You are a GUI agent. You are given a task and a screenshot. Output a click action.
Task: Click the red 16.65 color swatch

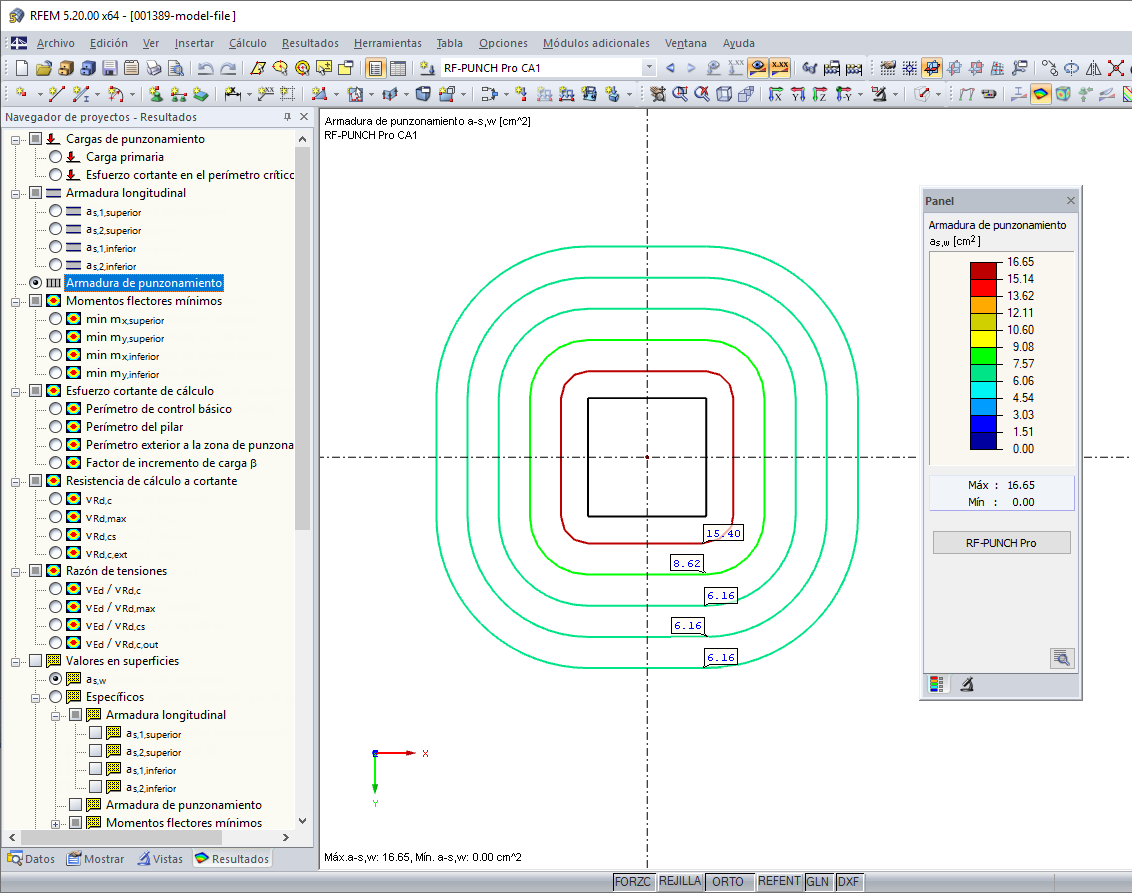pos(983,271)
